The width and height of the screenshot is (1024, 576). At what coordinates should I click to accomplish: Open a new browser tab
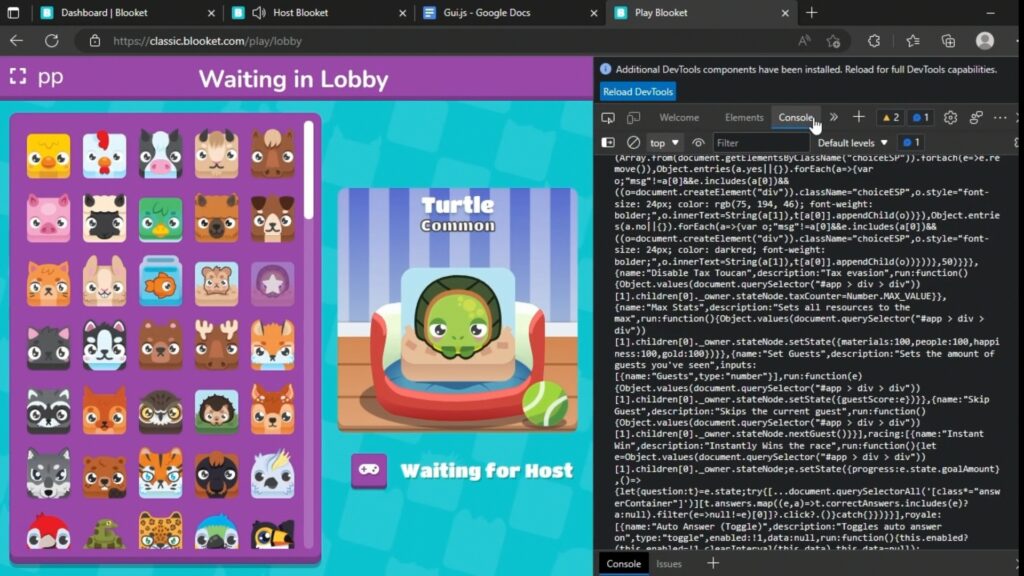(812, 12)
